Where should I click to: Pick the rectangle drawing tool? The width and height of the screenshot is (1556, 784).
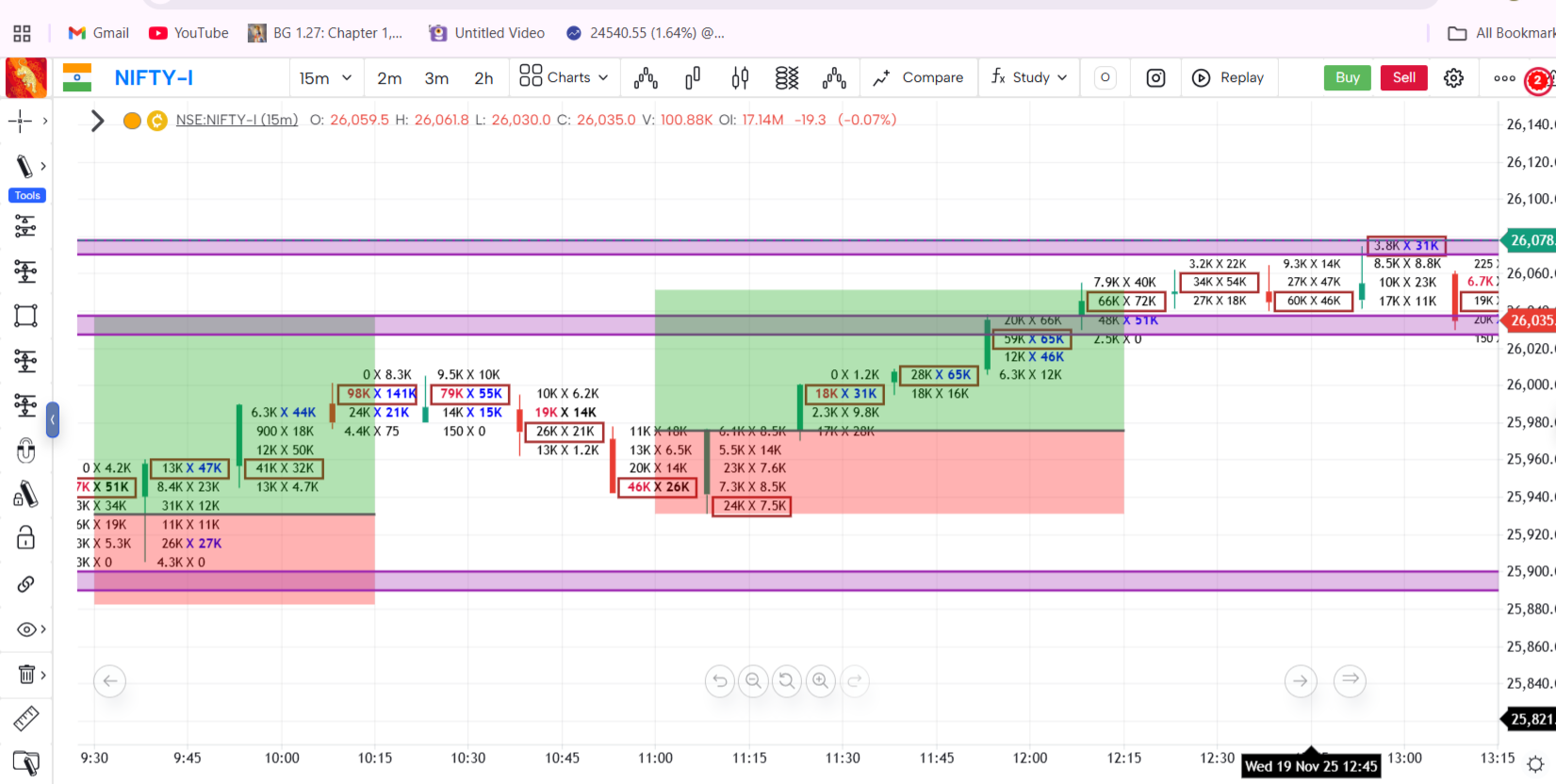tap(25, 316)
